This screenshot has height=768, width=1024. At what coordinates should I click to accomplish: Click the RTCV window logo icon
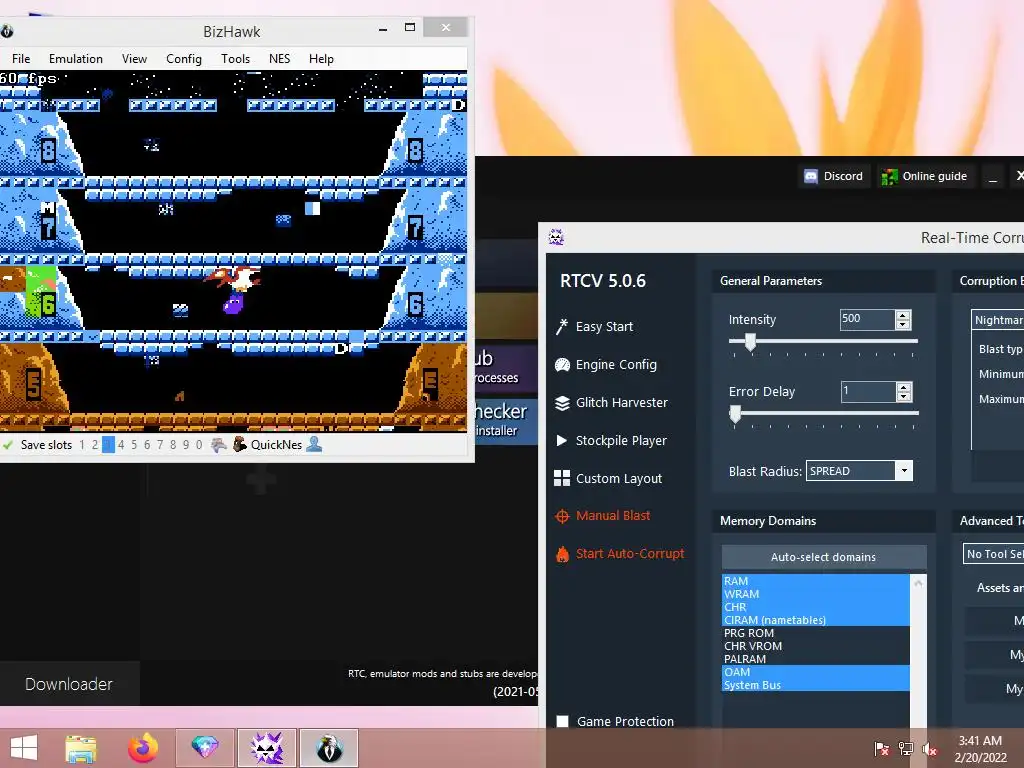556,237
